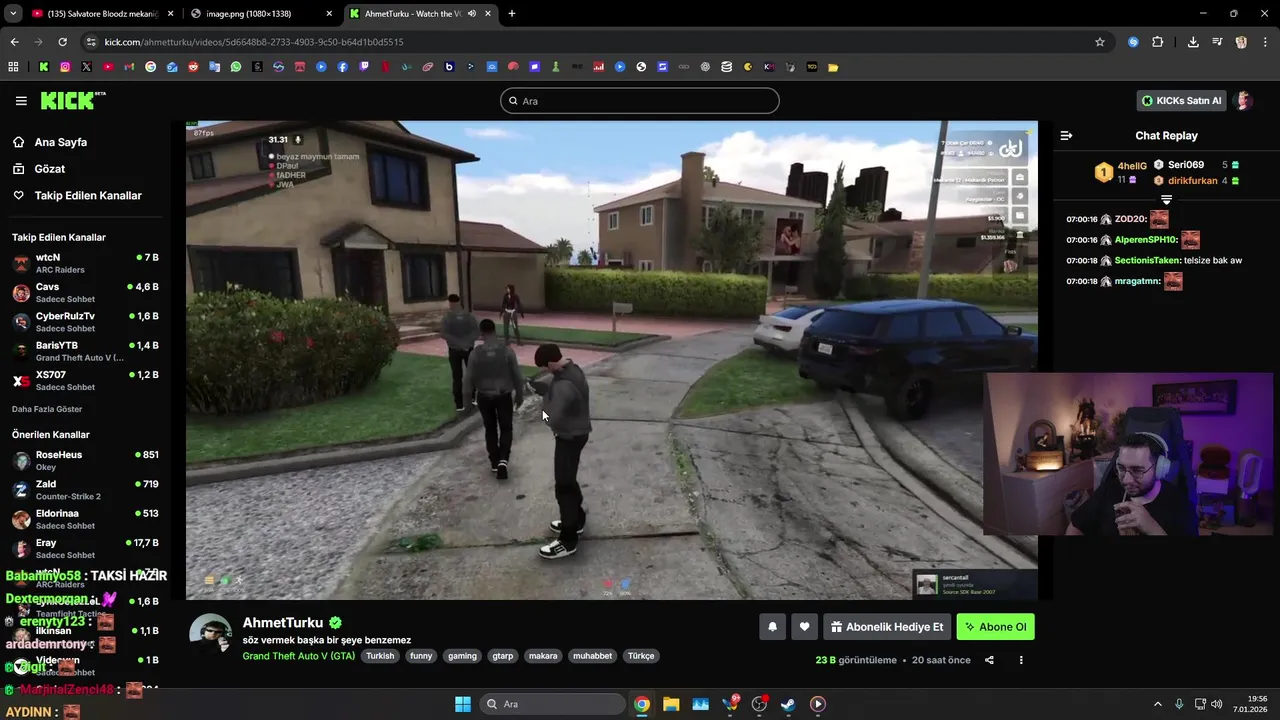Open the AhmetTurku channel avatar

tap(211, 633)
